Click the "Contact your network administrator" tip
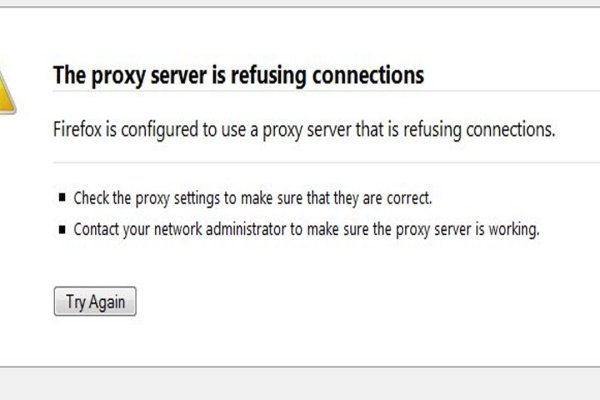600x400 pixels. tap(306, 228)
